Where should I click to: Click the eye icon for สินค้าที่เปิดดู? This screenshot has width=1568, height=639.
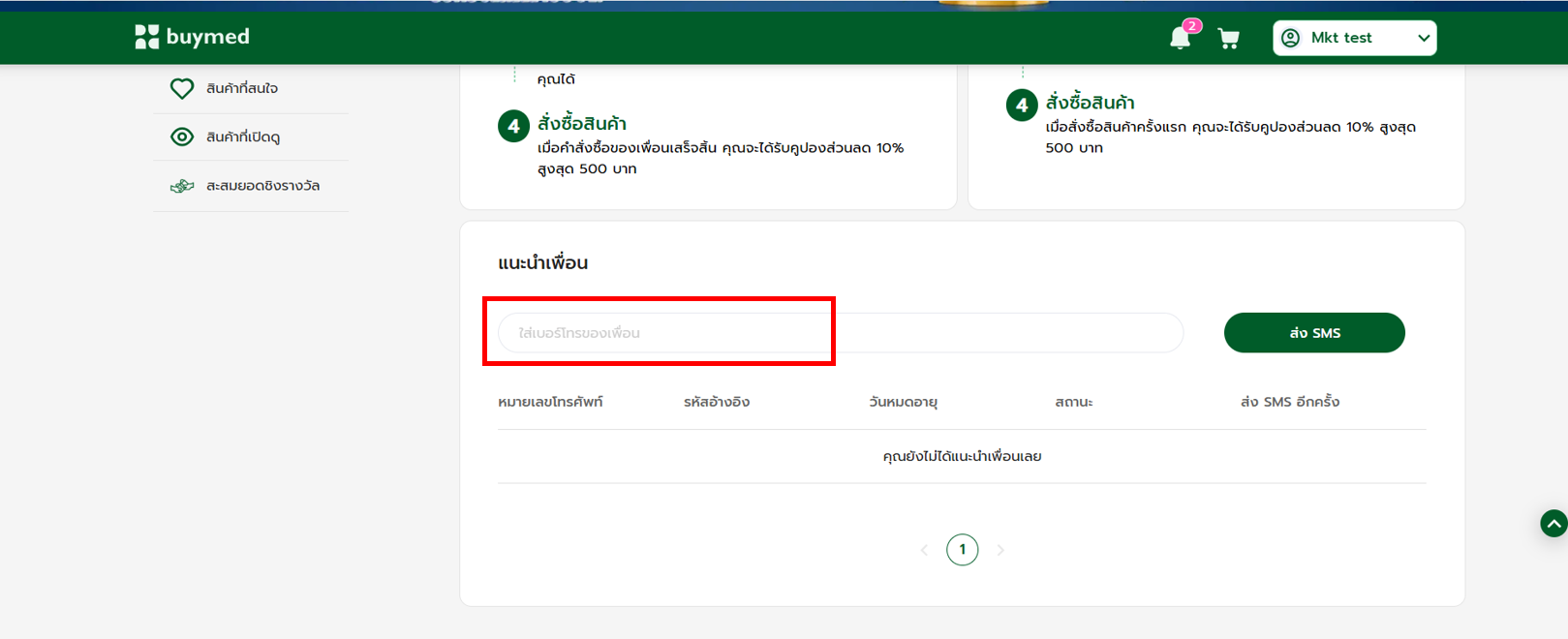coord(182,137)
